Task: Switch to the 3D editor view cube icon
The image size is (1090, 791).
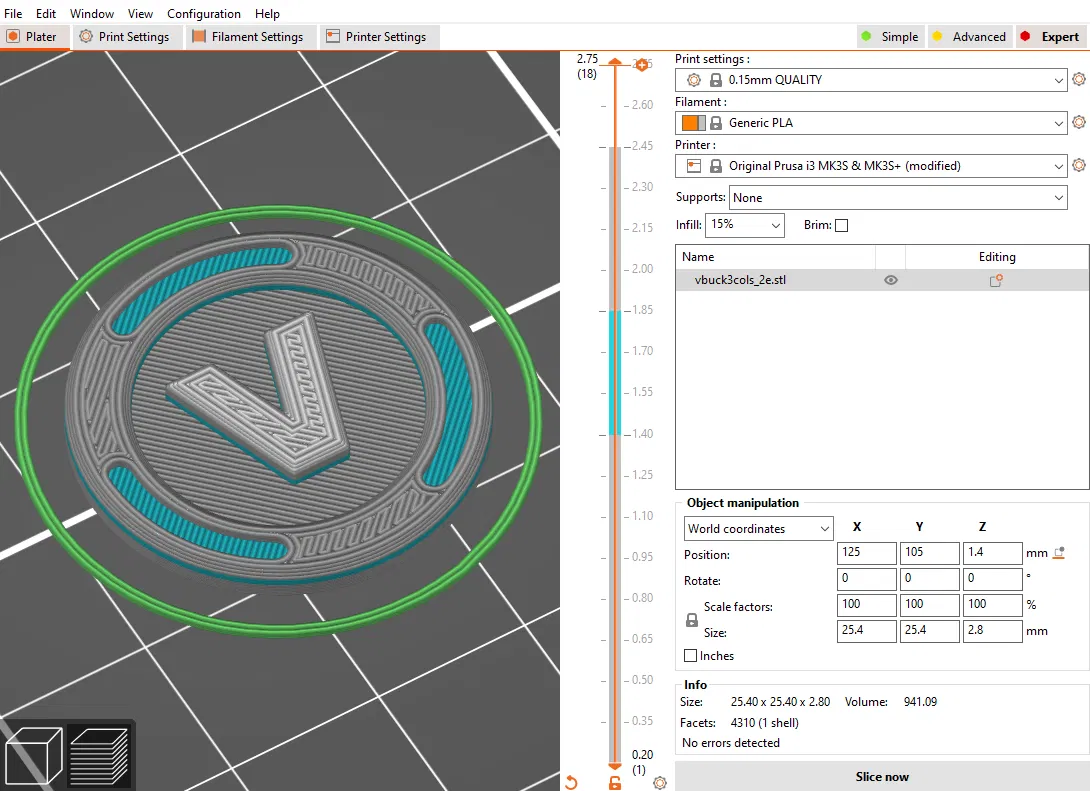Action: (x=33, y=755)
